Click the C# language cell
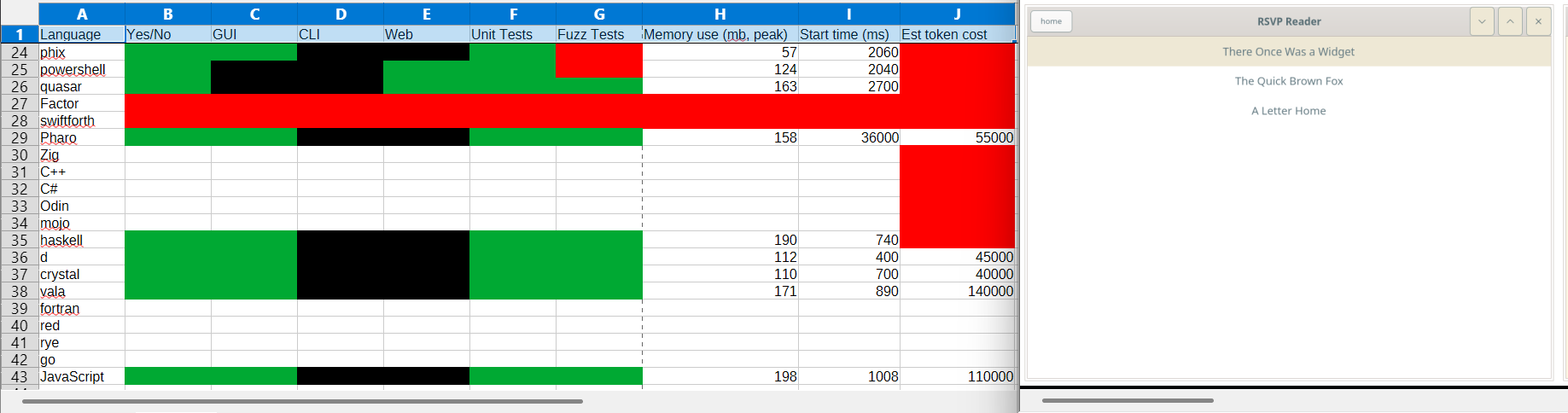The image size is (1568, 413). 82,189
